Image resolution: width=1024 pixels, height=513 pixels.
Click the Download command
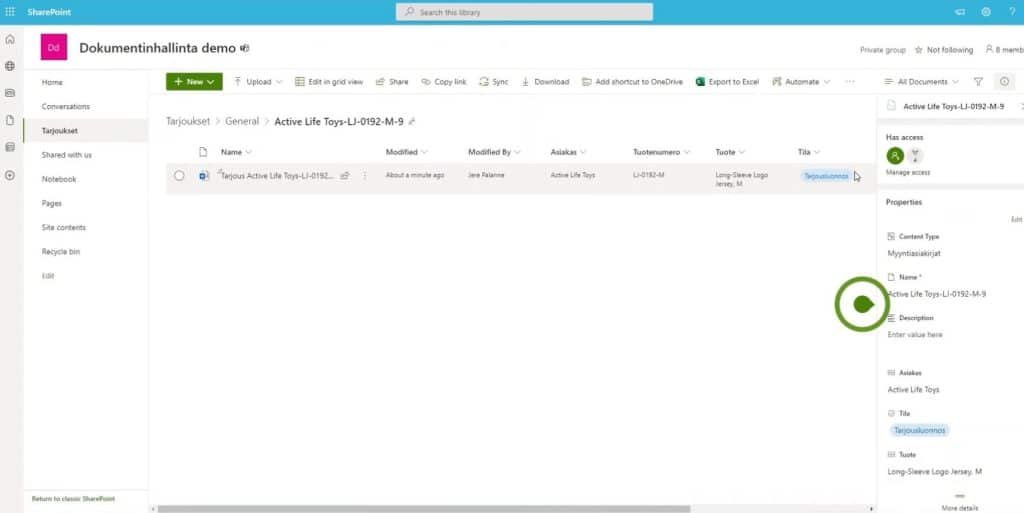point(545,82)
